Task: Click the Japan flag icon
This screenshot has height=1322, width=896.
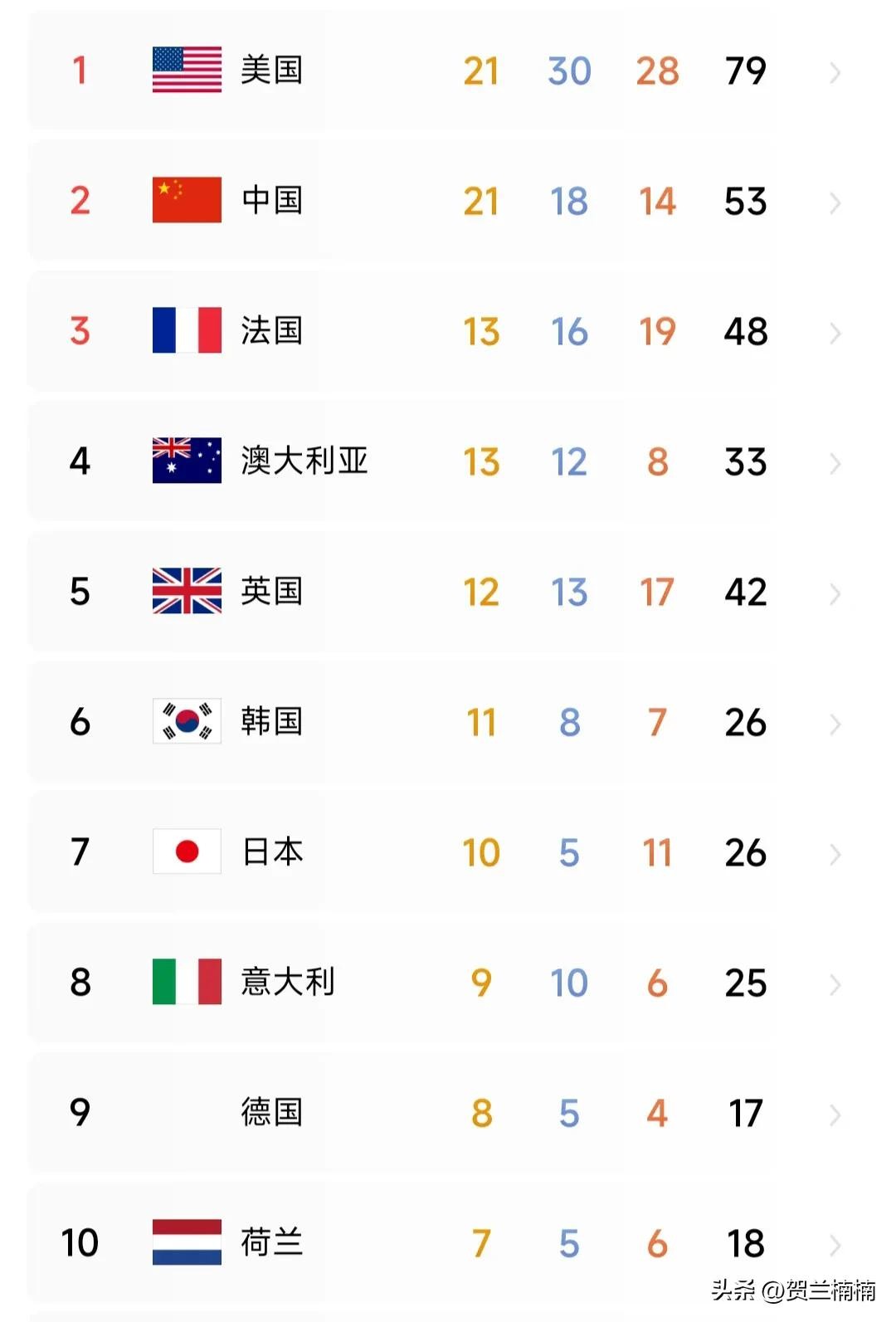Action: point(187,851)
